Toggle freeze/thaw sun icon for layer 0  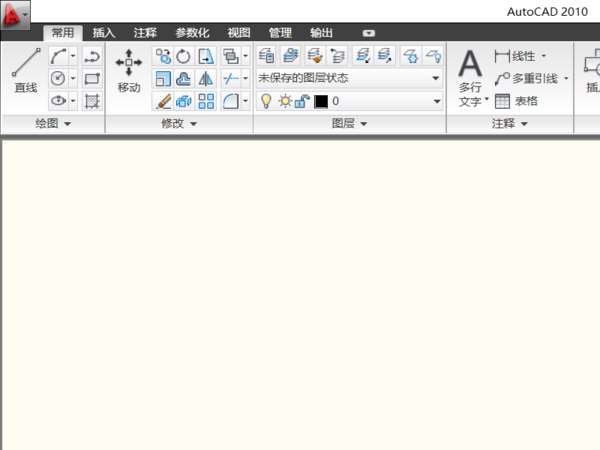285,101
